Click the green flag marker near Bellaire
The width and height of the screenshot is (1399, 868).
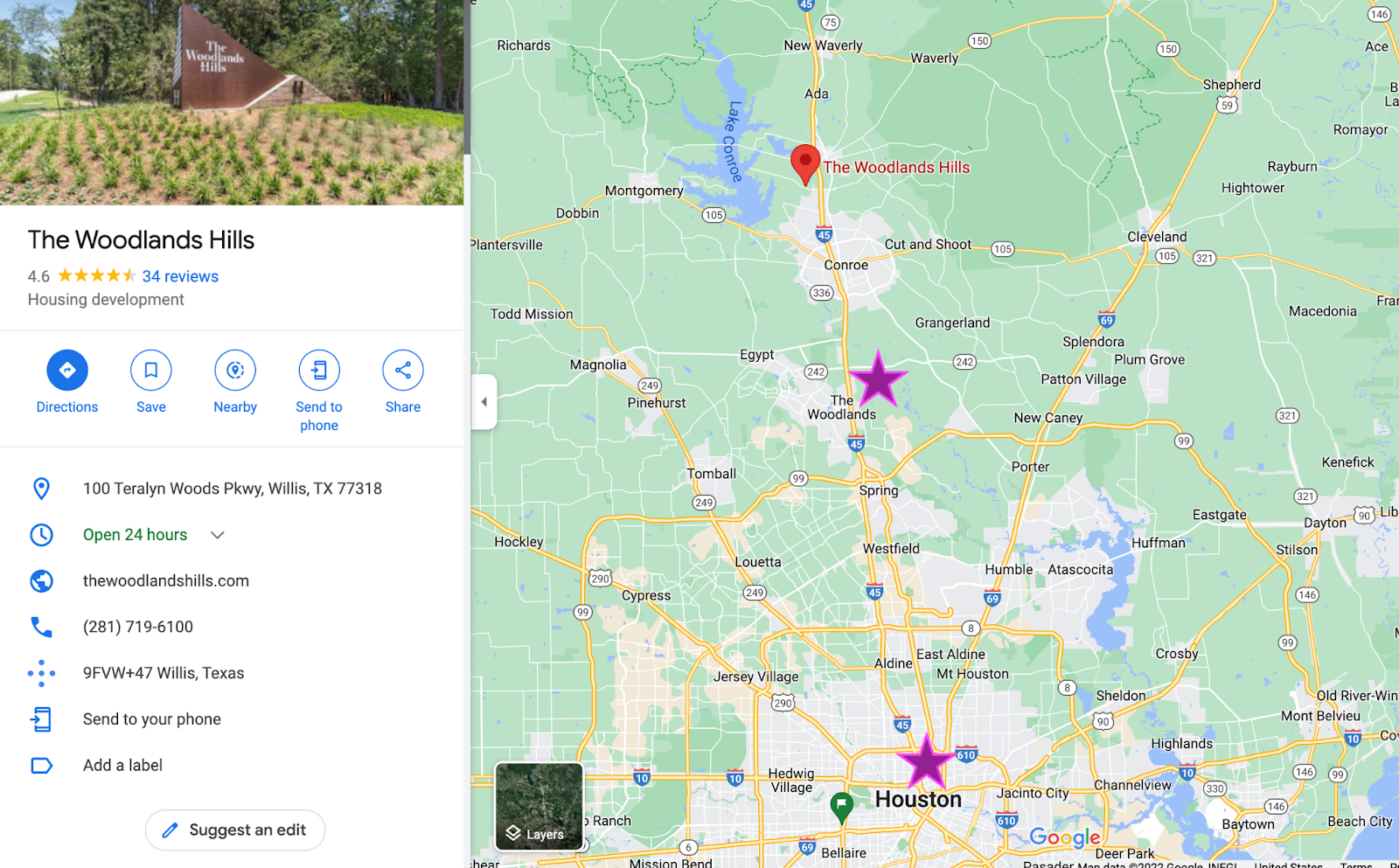841,808
